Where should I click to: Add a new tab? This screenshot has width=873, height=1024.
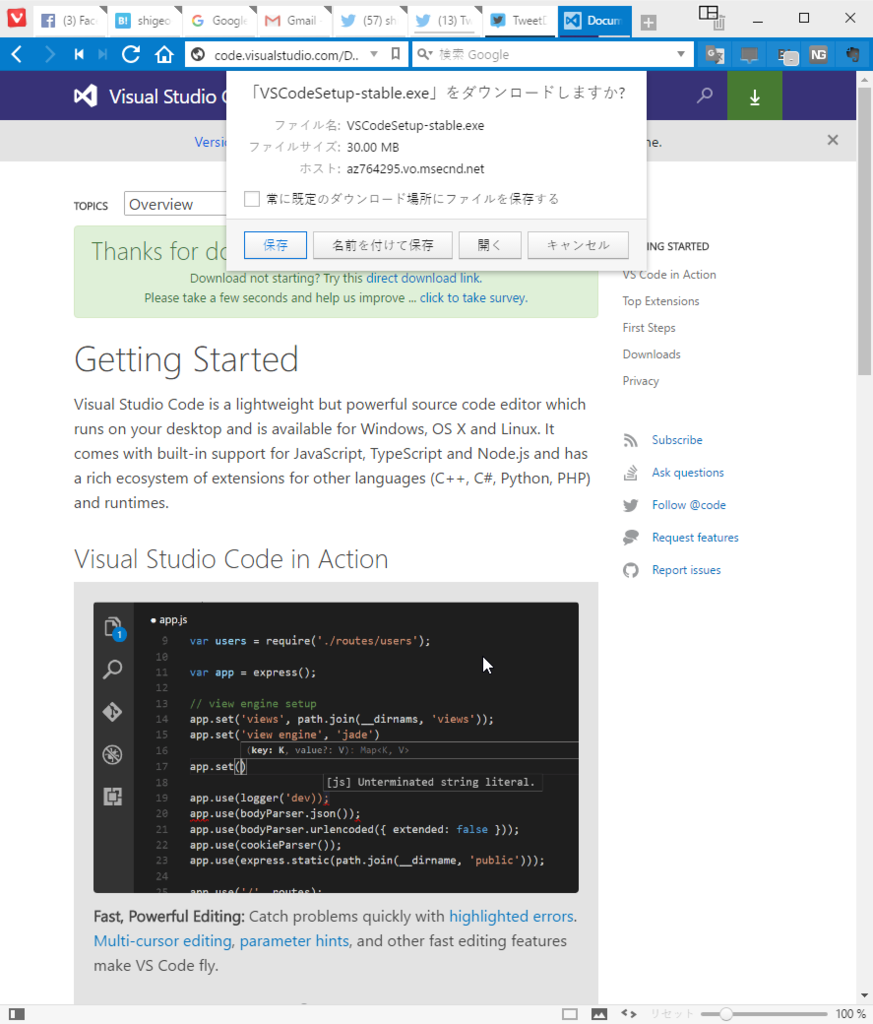coord(648,23)
